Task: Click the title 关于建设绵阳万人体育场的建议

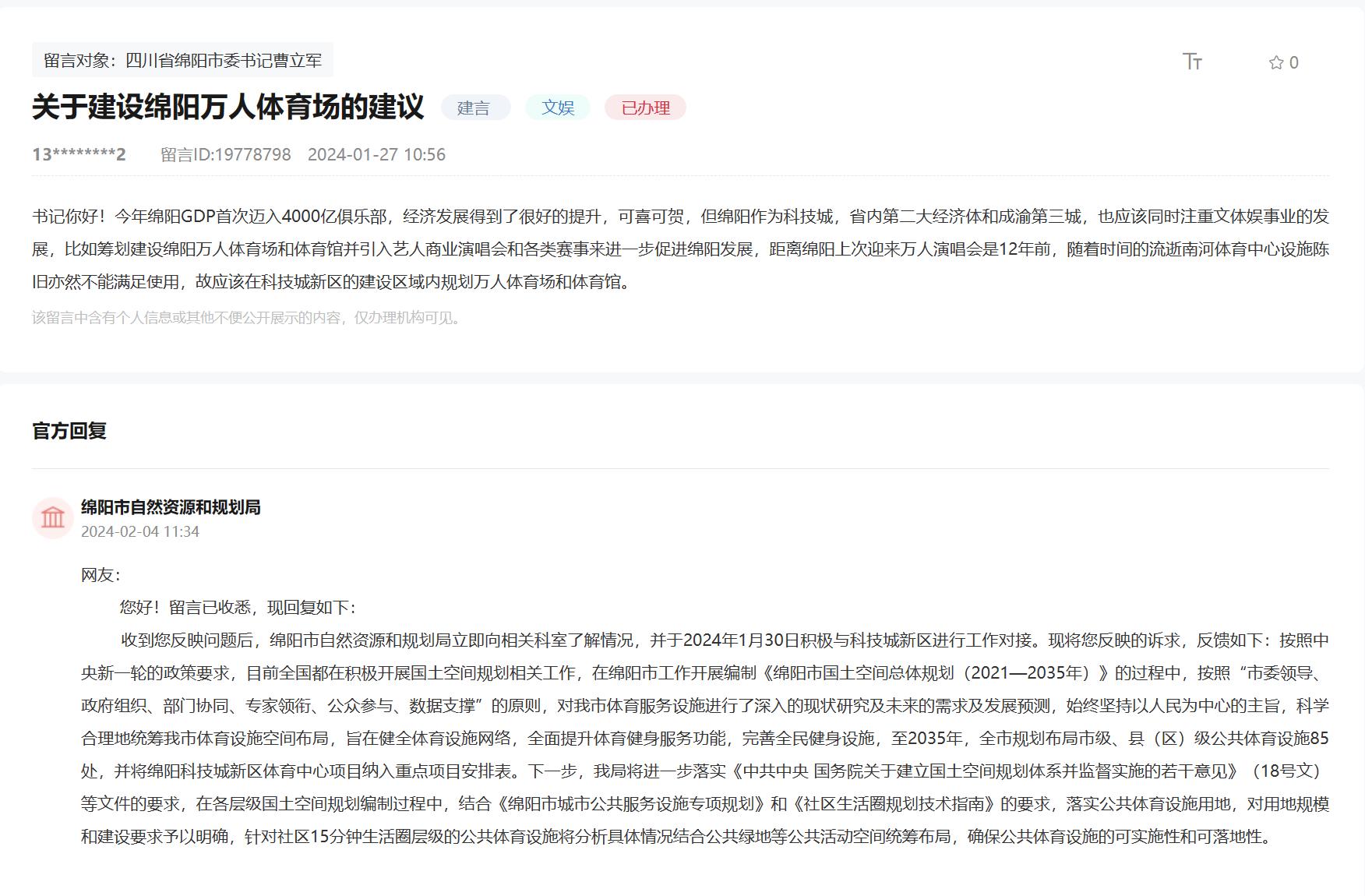Action: click(x=228, y=107)
